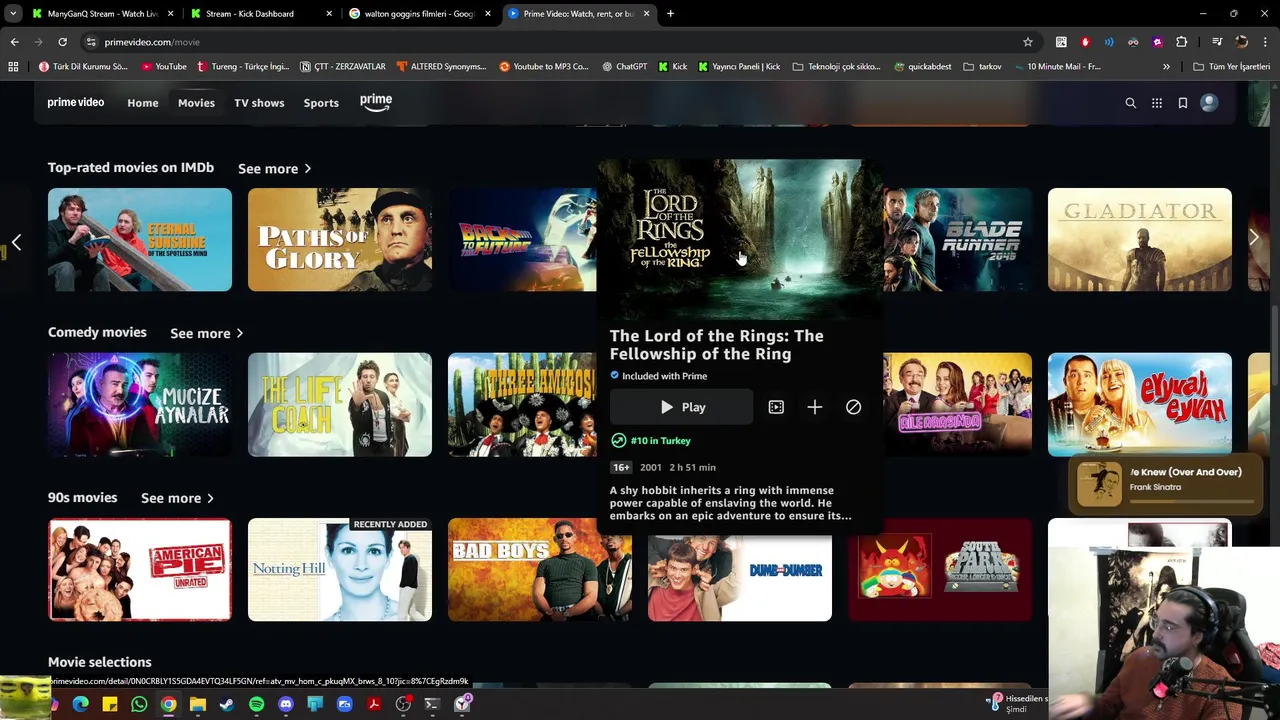Bookmark this page with the star icon
The width and height of the screenshot is (1280, 720).
point(1028,42)
